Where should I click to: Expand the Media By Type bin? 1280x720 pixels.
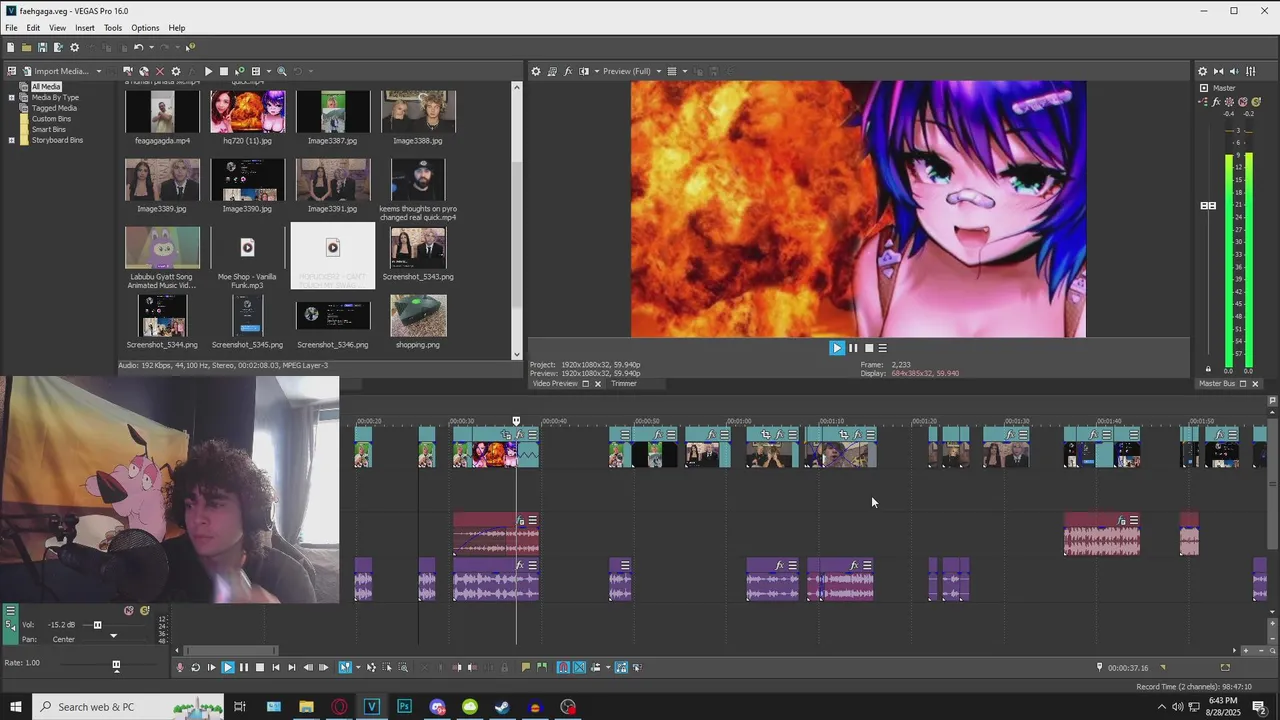12,98
